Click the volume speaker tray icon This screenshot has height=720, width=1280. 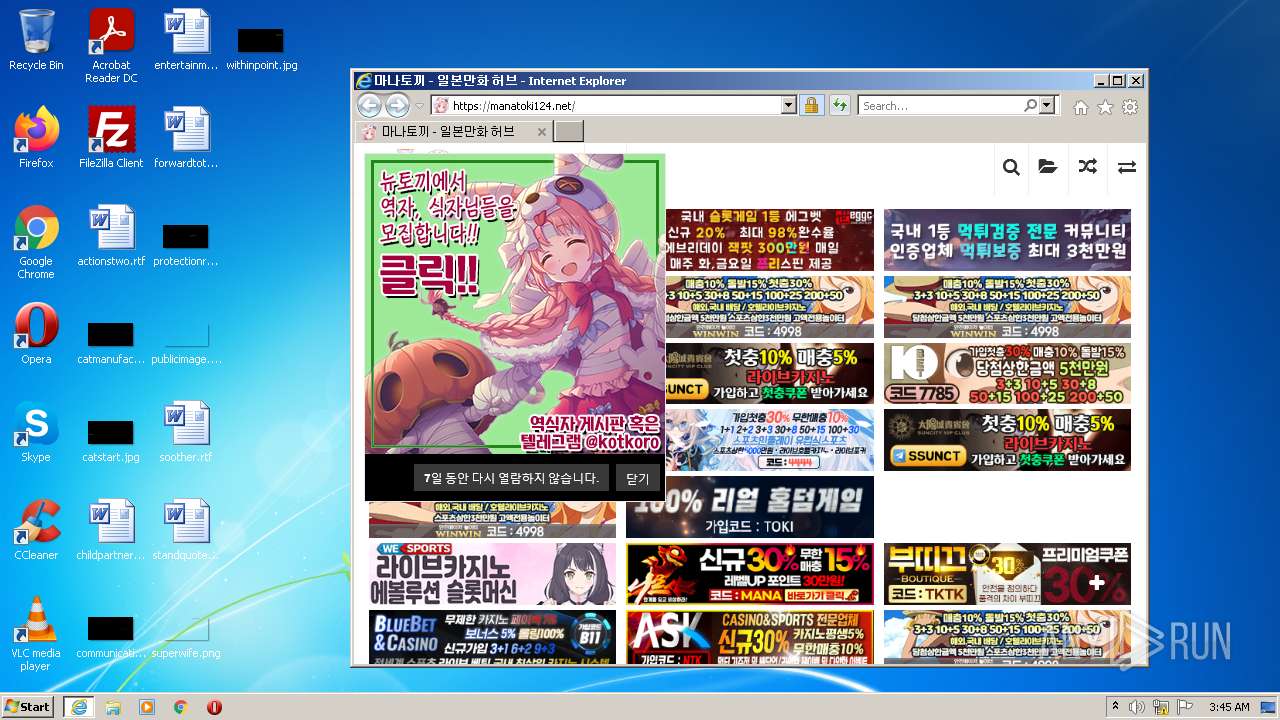pos(1138,707)
